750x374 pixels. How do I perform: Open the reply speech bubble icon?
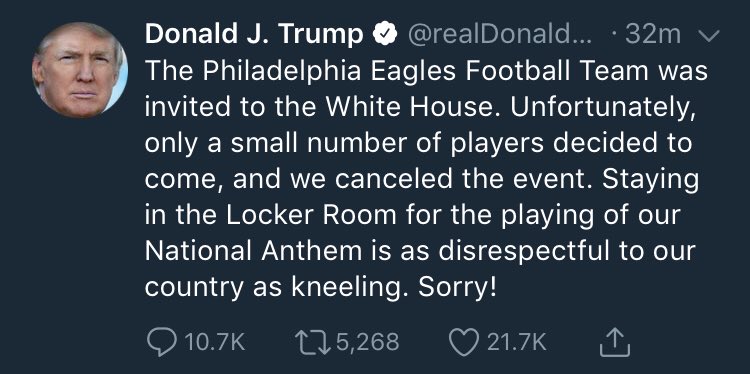point(163,342)
